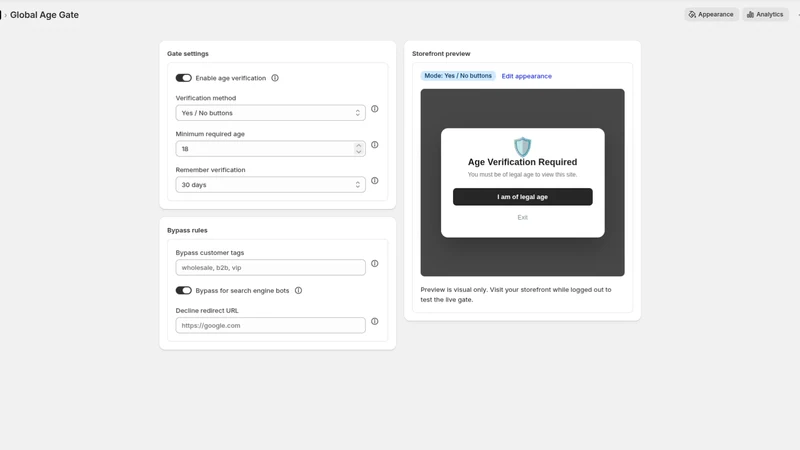Image resolution: width=800 pixels, height=450 pixels.
Task: Open the Analytics page button
Action: click(765, 14)
